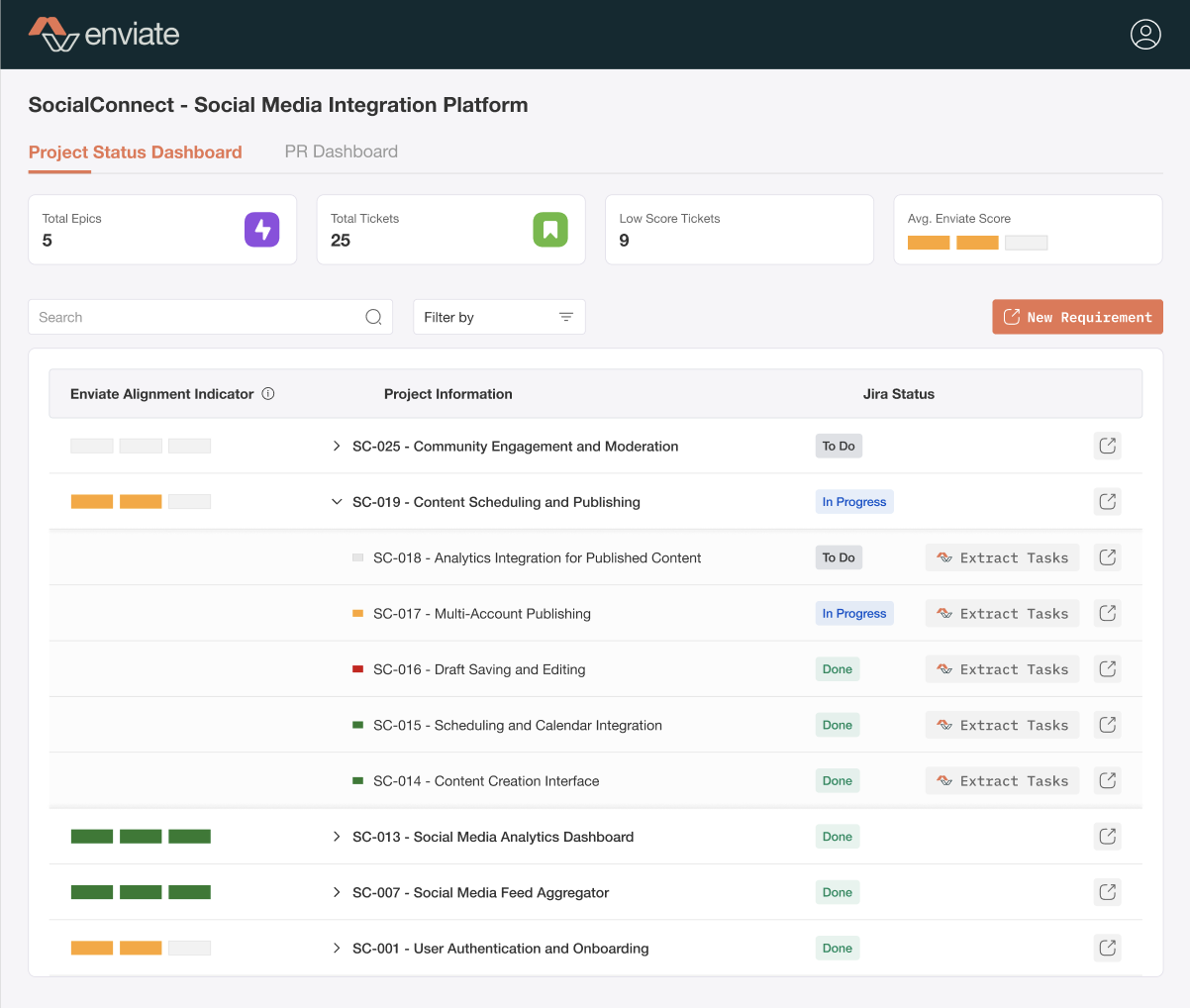
Task: Click the Alignment Indicator info icon
Action: 268,394
